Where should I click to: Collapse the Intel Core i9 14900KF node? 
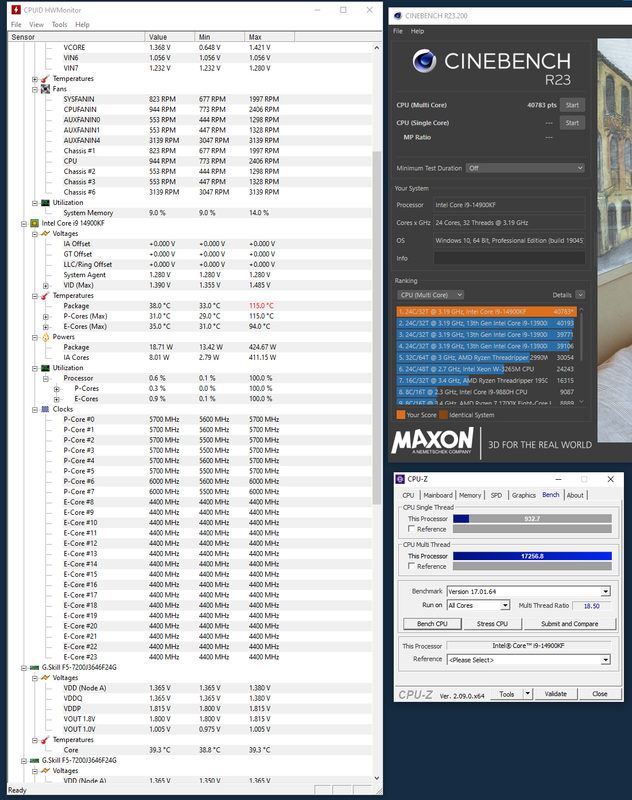[x=24, y=223]
